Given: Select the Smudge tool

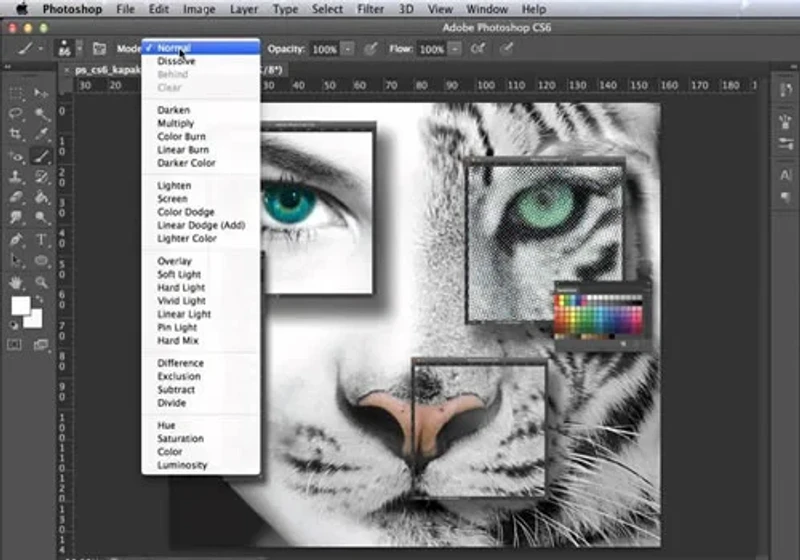Looking at the screenshot, I should pyautogui.click(x=16, y=217).
